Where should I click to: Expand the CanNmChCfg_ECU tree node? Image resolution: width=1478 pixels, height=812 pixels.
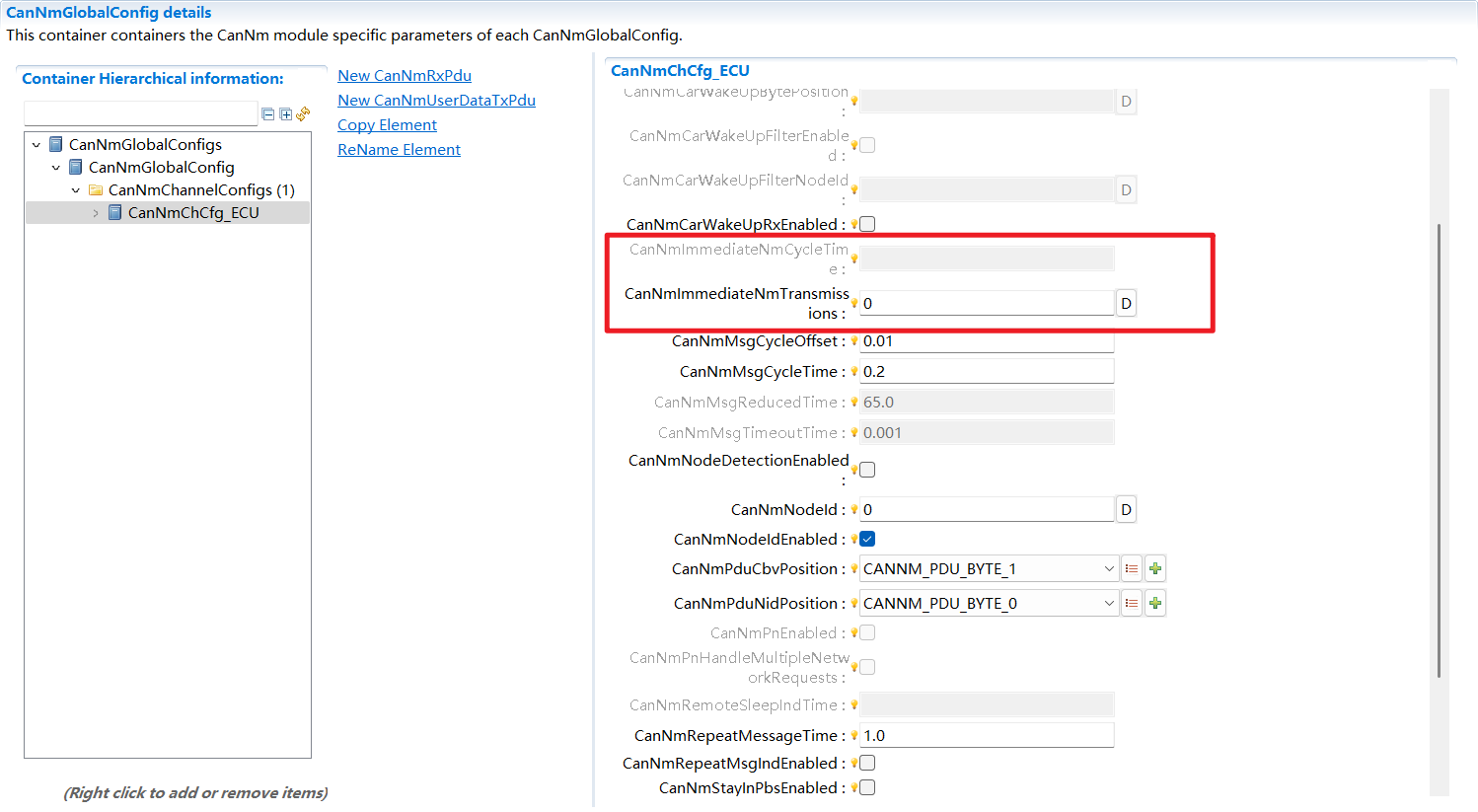pos(96,213)
